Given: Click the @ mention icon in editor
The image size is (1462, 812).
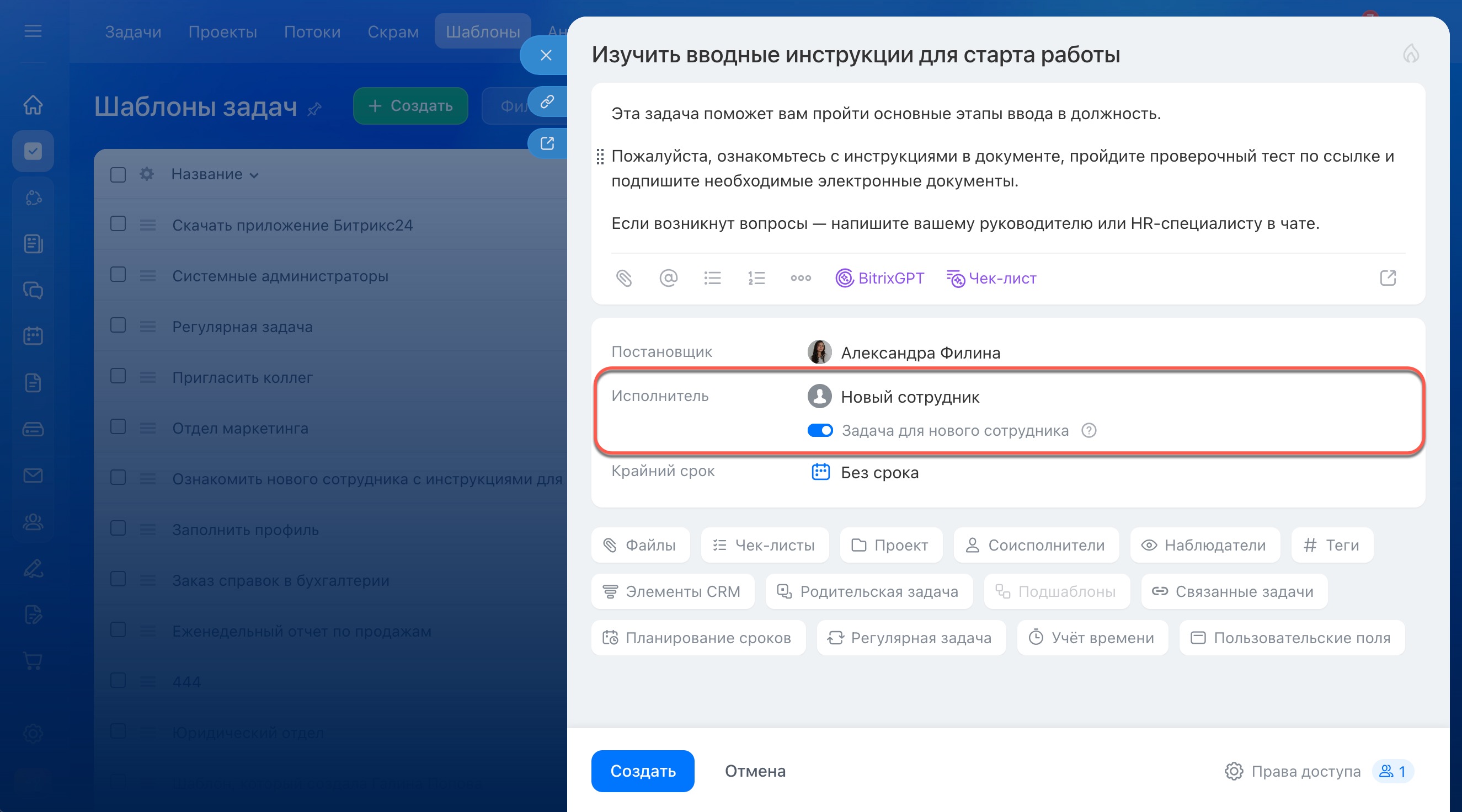Looking at the screenshot, I should click(668, 278).
